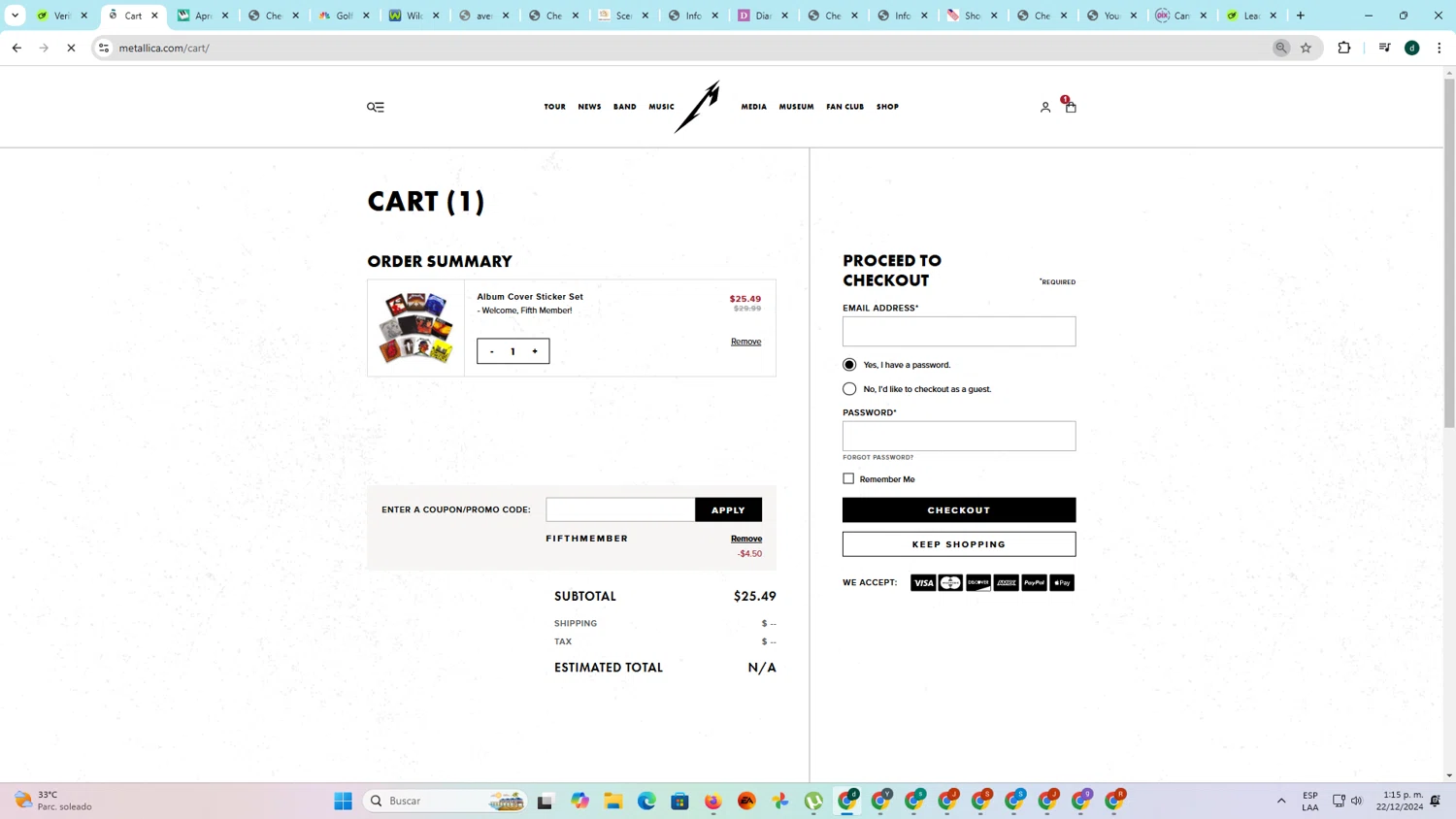
Task: Open the user account icon
Action: point(1045,107)
